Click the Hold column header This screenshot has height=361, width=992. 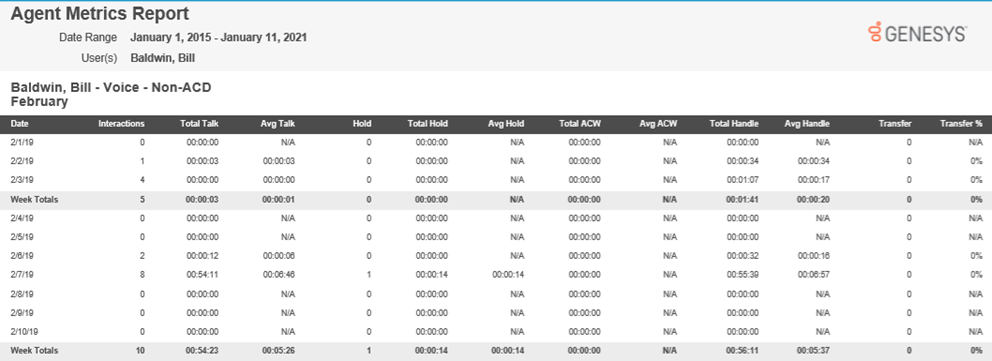coord(362,124)
